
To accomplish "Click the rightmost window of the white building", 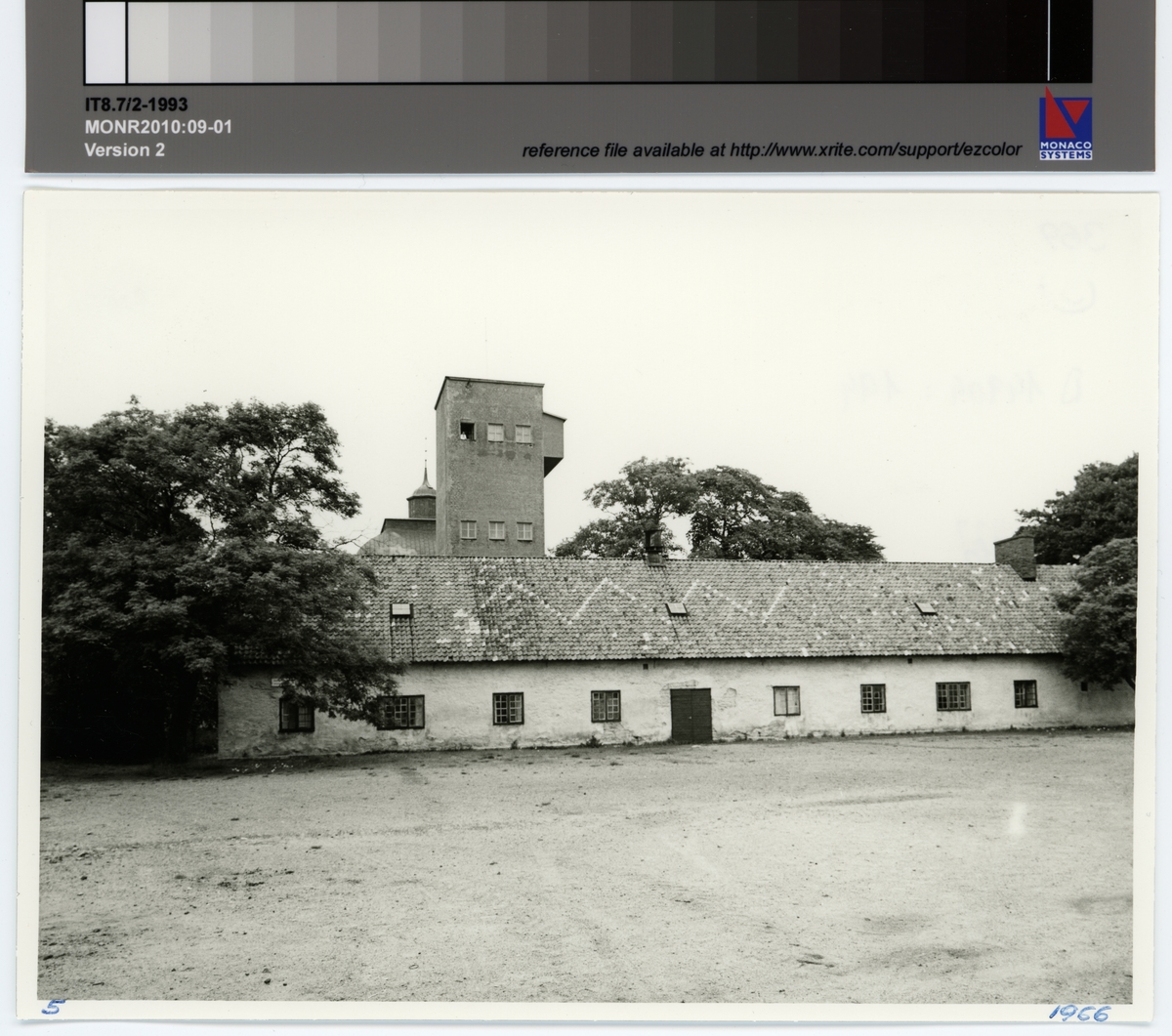I will (1025, 693).
